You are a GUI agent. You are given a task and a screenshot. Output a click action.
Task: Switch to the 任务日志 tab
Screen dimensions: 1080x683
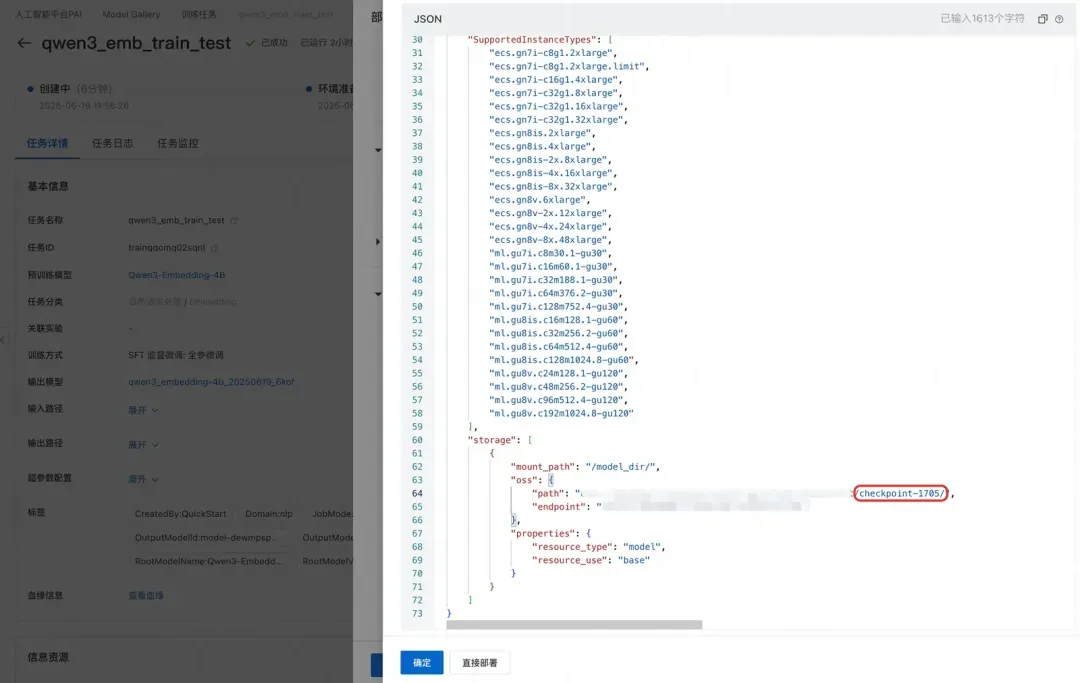pos(112,143)
